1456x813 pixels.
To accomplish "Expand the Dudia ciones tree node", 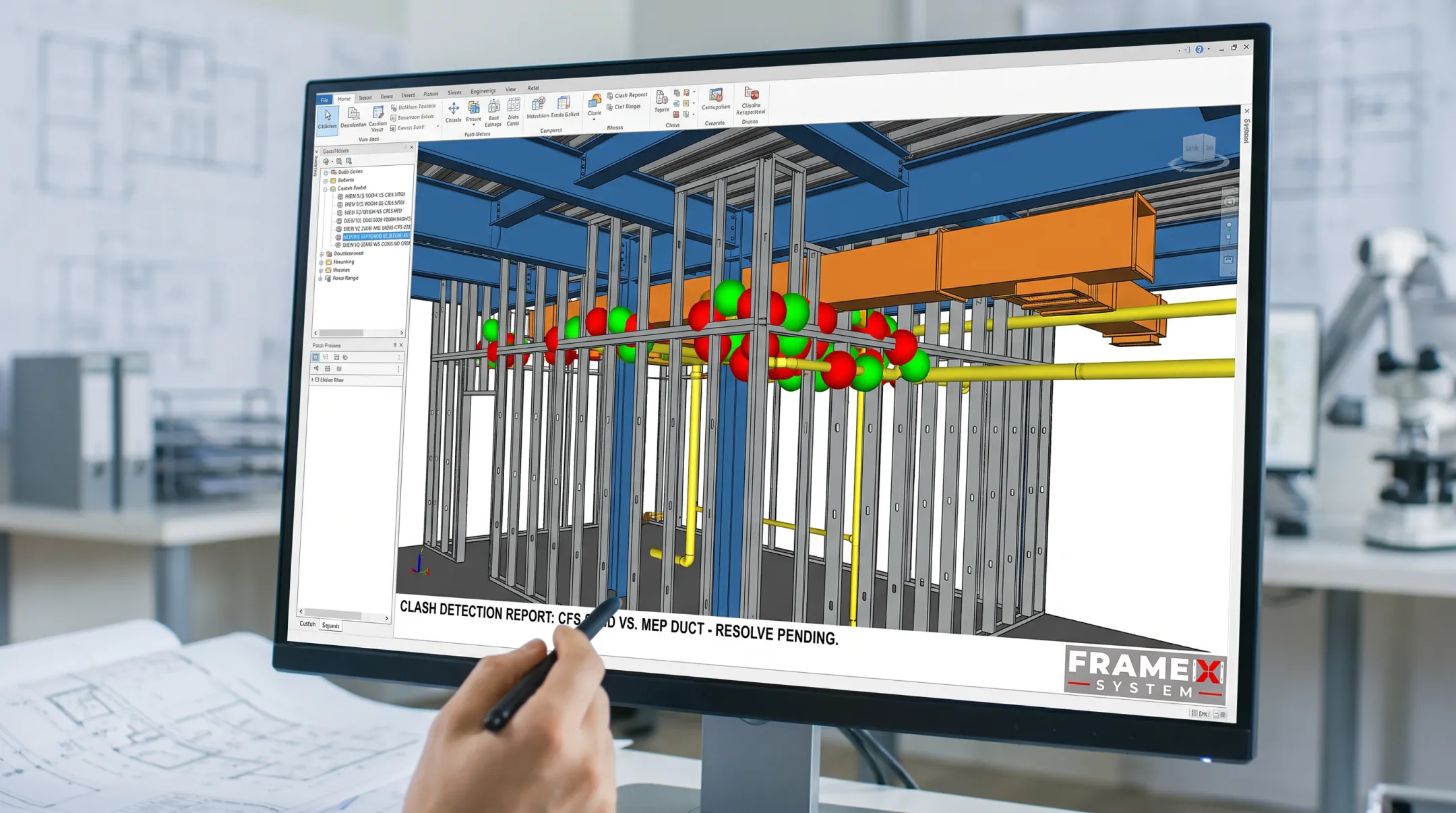I will click(326, 173).
